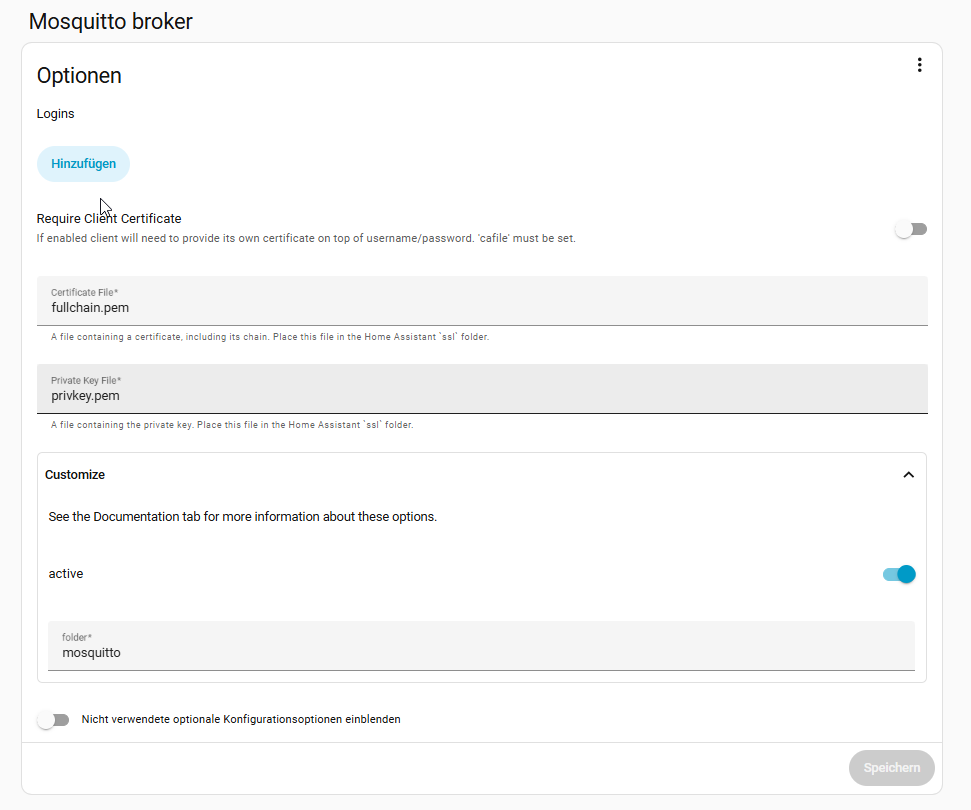Click the Mosquitto broker page title
This screenshot has height=810, width=971.
(110, 21)
